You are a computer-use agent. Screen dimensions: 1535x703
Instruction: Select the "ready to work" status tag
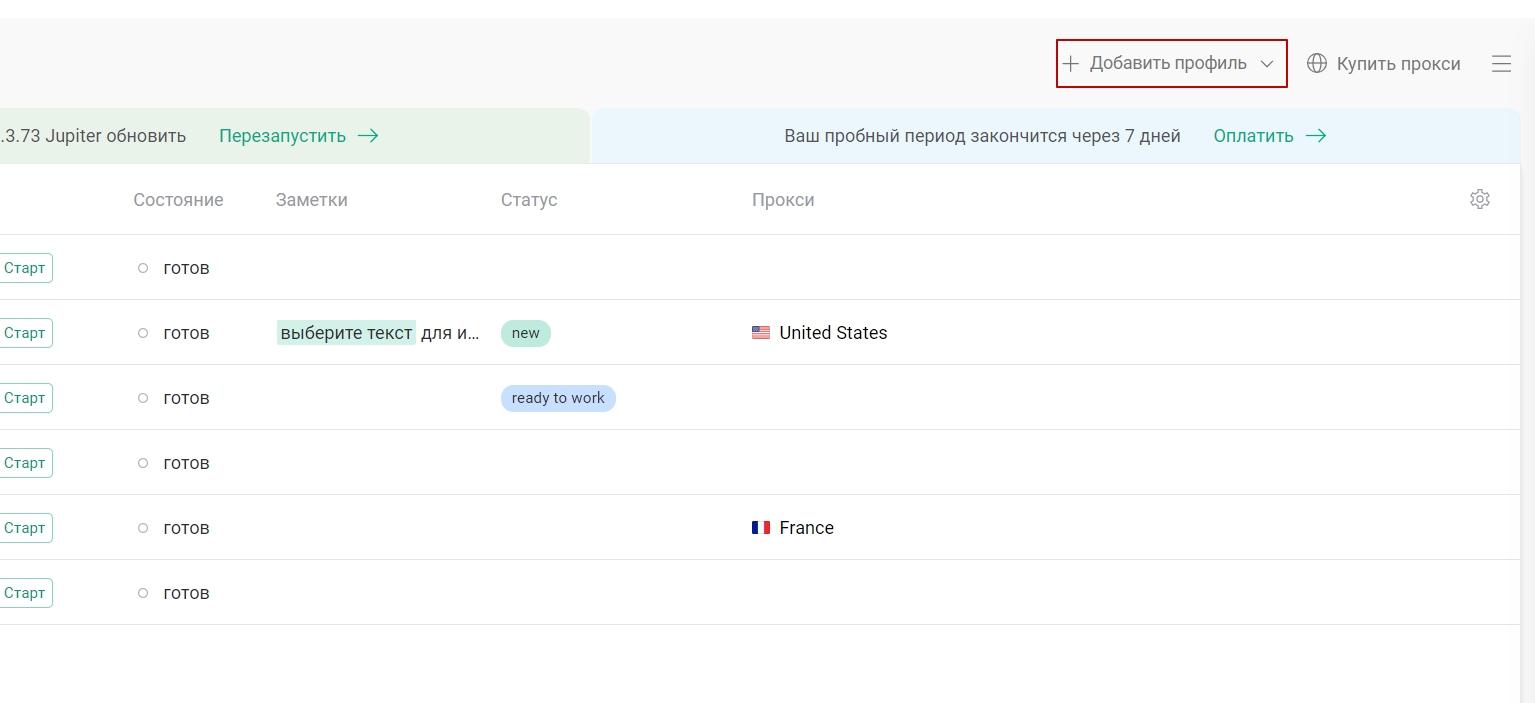coord(558,398)
